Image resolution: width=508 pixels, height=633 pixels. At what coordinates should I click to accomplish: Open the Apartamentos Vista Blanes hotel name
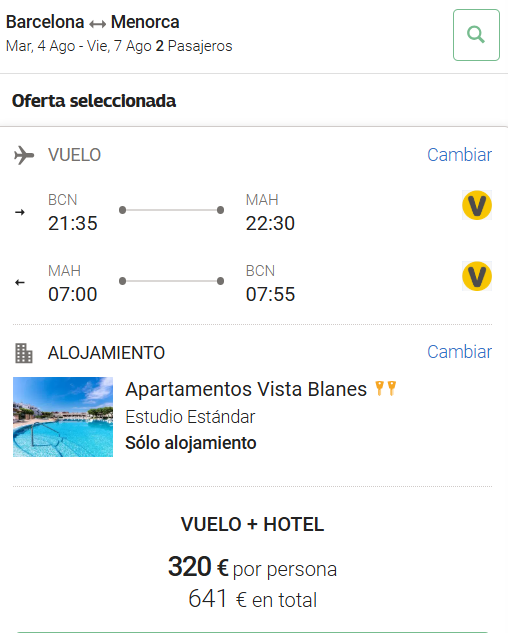pos(246,389)
